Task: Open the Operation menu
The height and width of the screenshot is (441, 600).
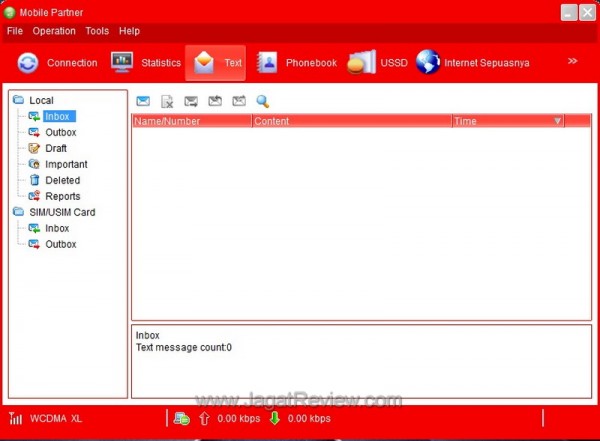Action: pos(54,31)
